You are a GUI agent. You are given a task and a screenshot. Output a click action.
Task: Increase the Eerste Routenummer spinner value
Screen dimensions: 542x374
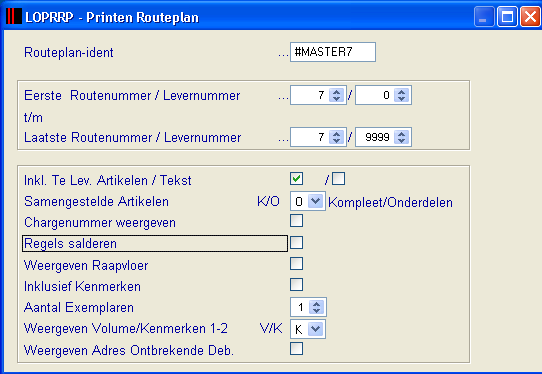point(336,92)
